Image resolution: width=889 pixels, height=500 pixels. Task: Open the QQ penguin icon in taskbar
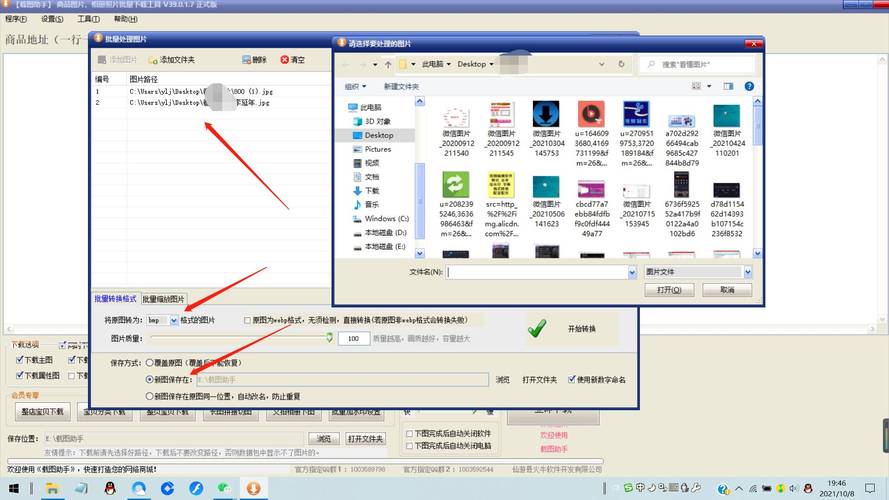[110, 488]
